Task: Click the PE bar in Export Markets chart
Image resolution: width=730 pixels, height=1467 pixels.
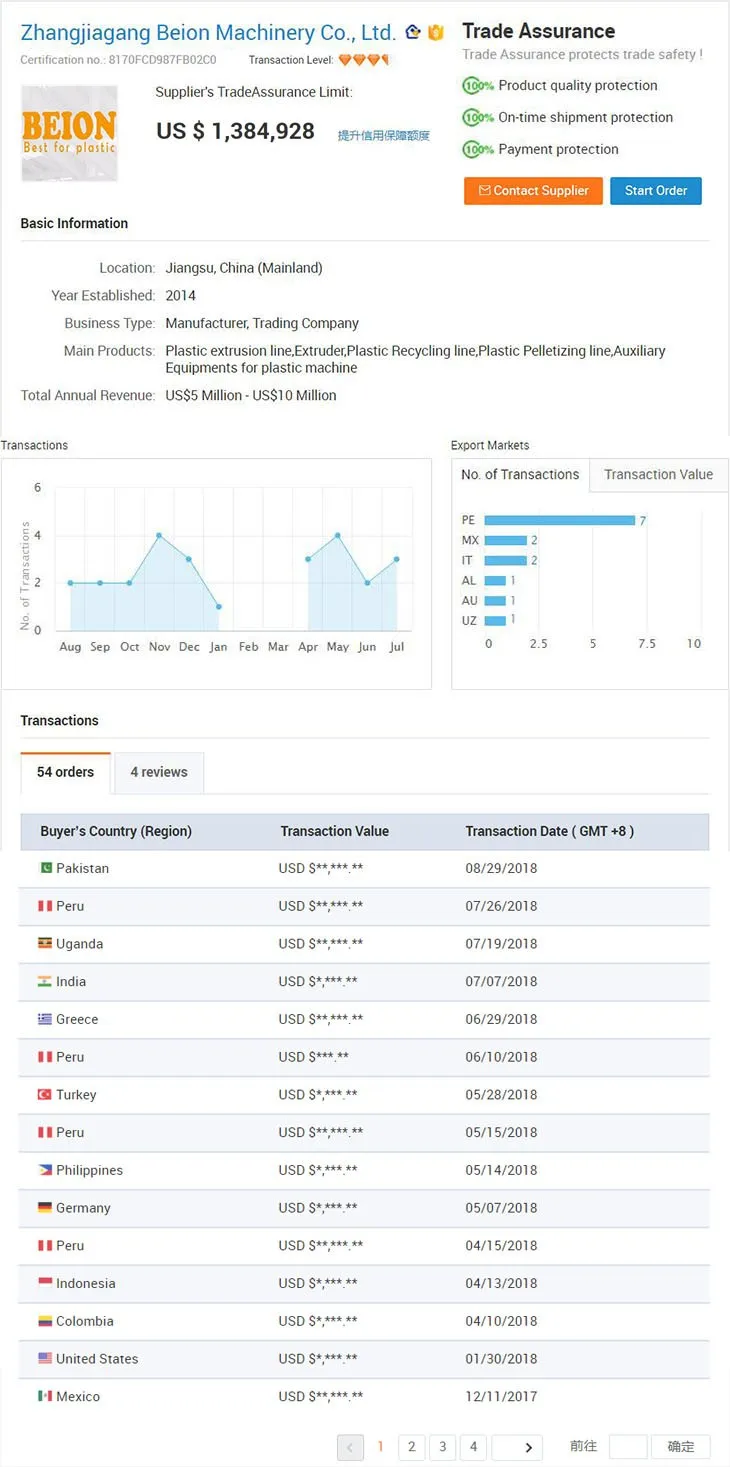Action: coord(559,520)
